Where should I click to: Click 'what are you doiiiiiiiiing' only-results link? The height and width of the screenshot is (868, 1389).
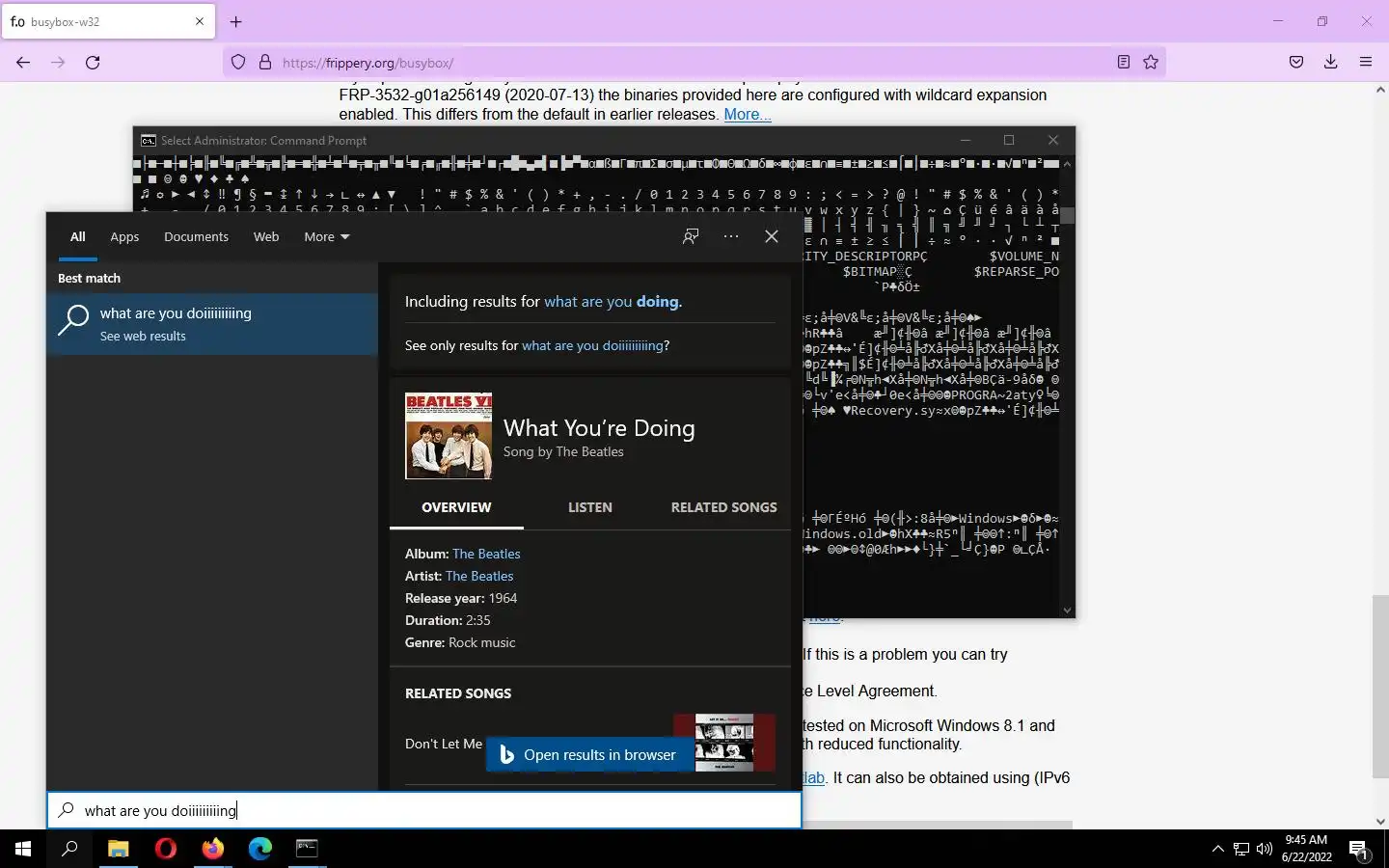(x=592, y=345)
